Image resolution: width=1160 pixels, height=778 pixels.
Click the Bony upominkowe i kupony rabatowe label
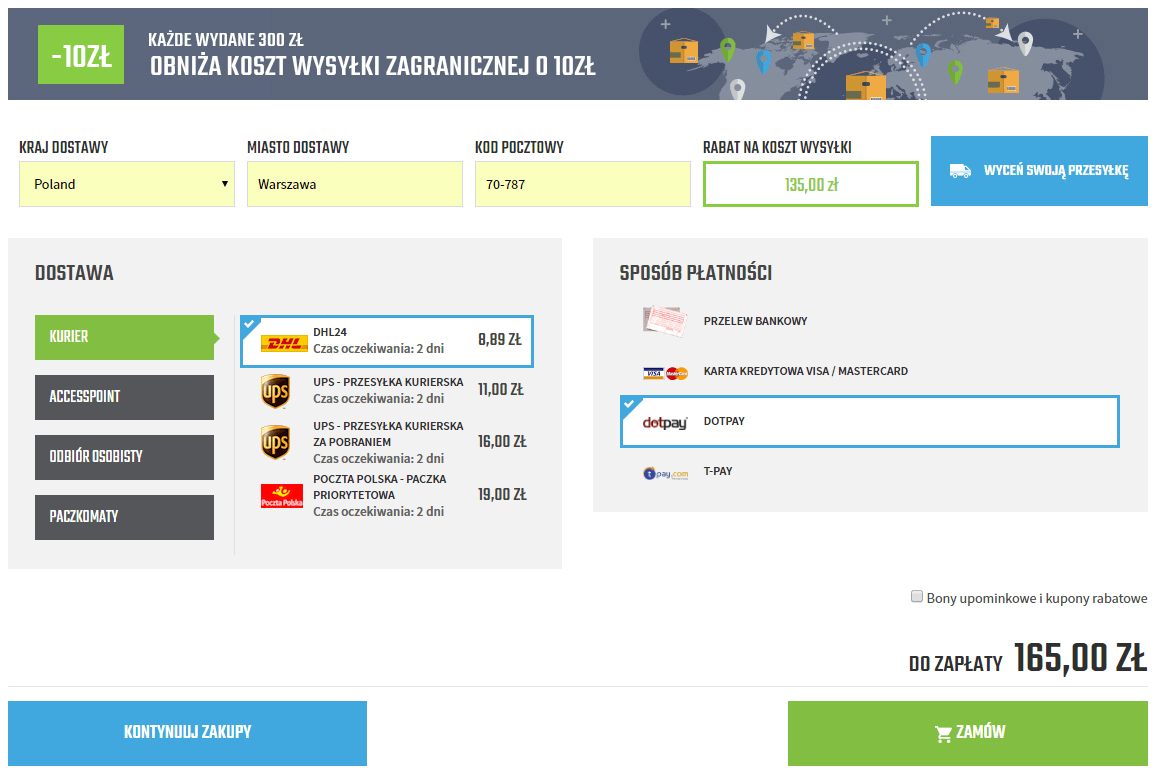[x=1037, y=598]
